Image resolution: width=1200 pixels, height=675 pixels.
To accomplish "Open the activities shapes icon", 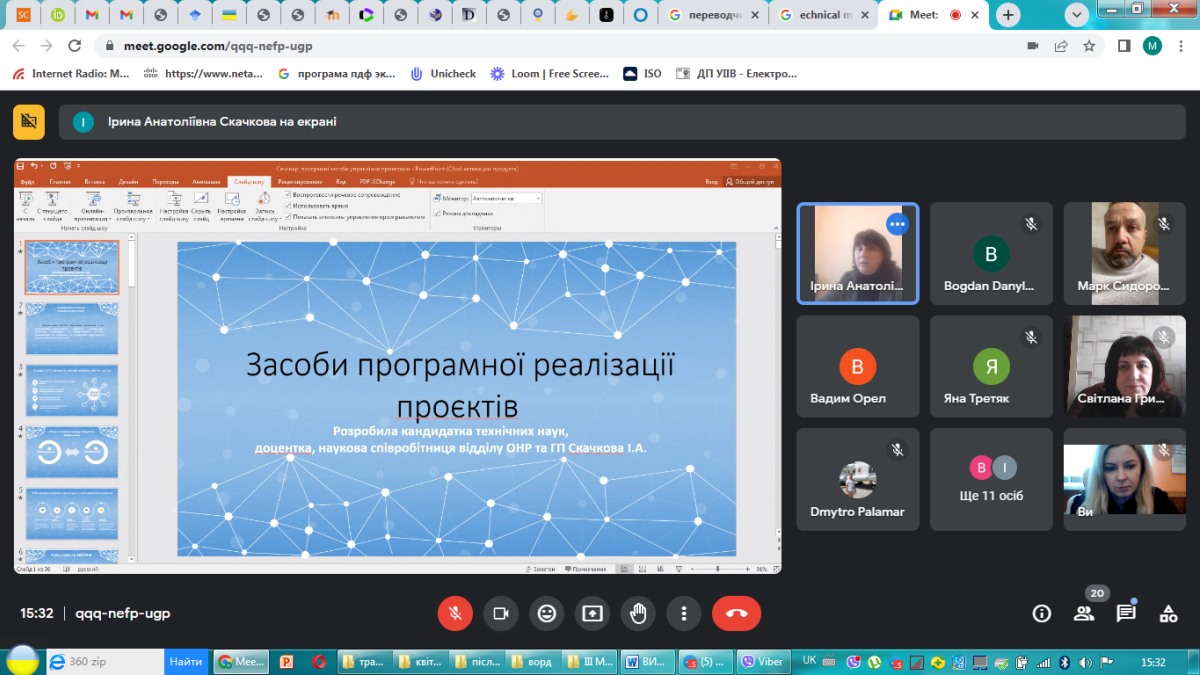I will [x=1168, y=613].
